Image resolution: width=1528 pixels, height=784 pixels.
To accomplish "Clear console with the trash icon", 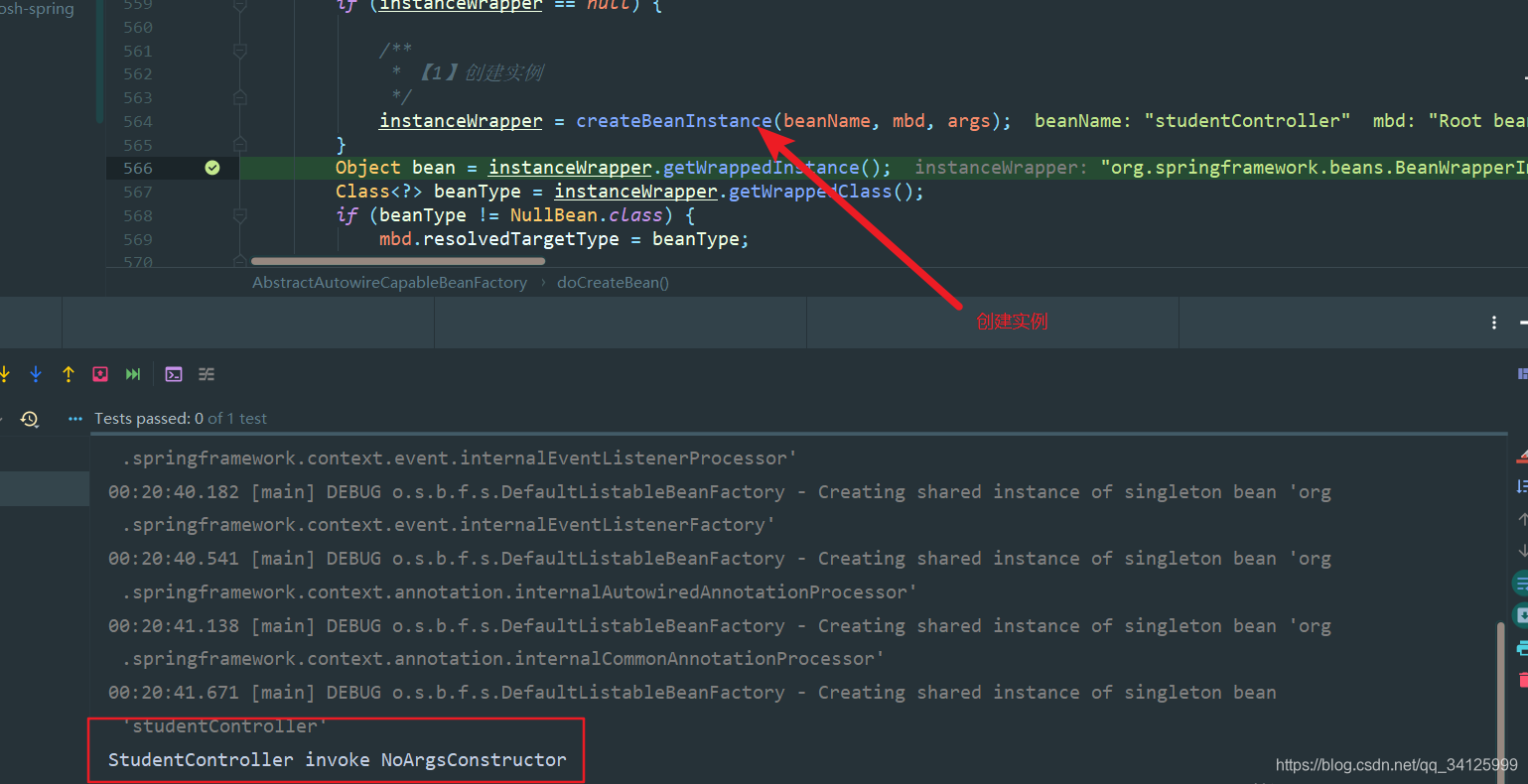I will click(1523, 680).
